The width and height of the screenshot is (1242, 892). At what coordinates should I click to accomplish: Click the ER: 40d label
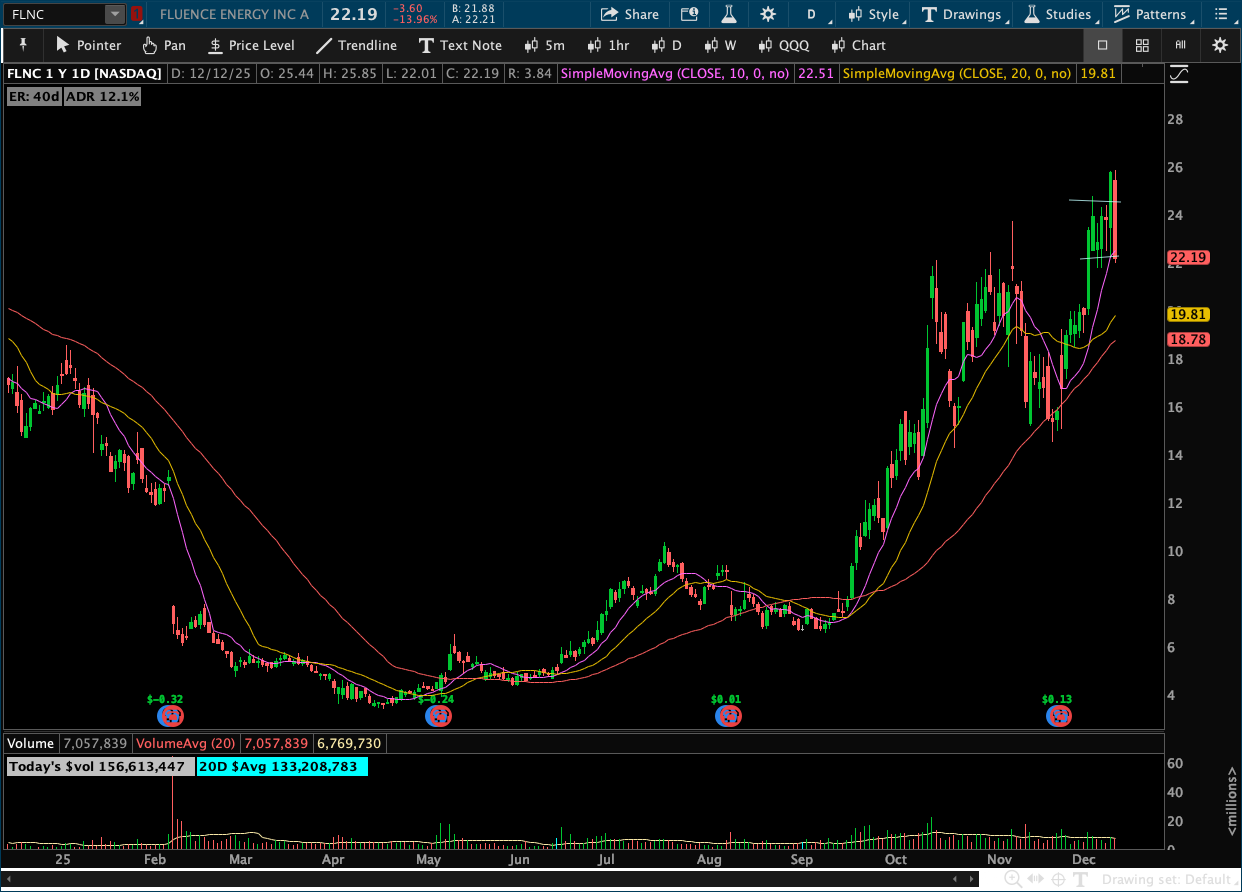tap(34, 97)
